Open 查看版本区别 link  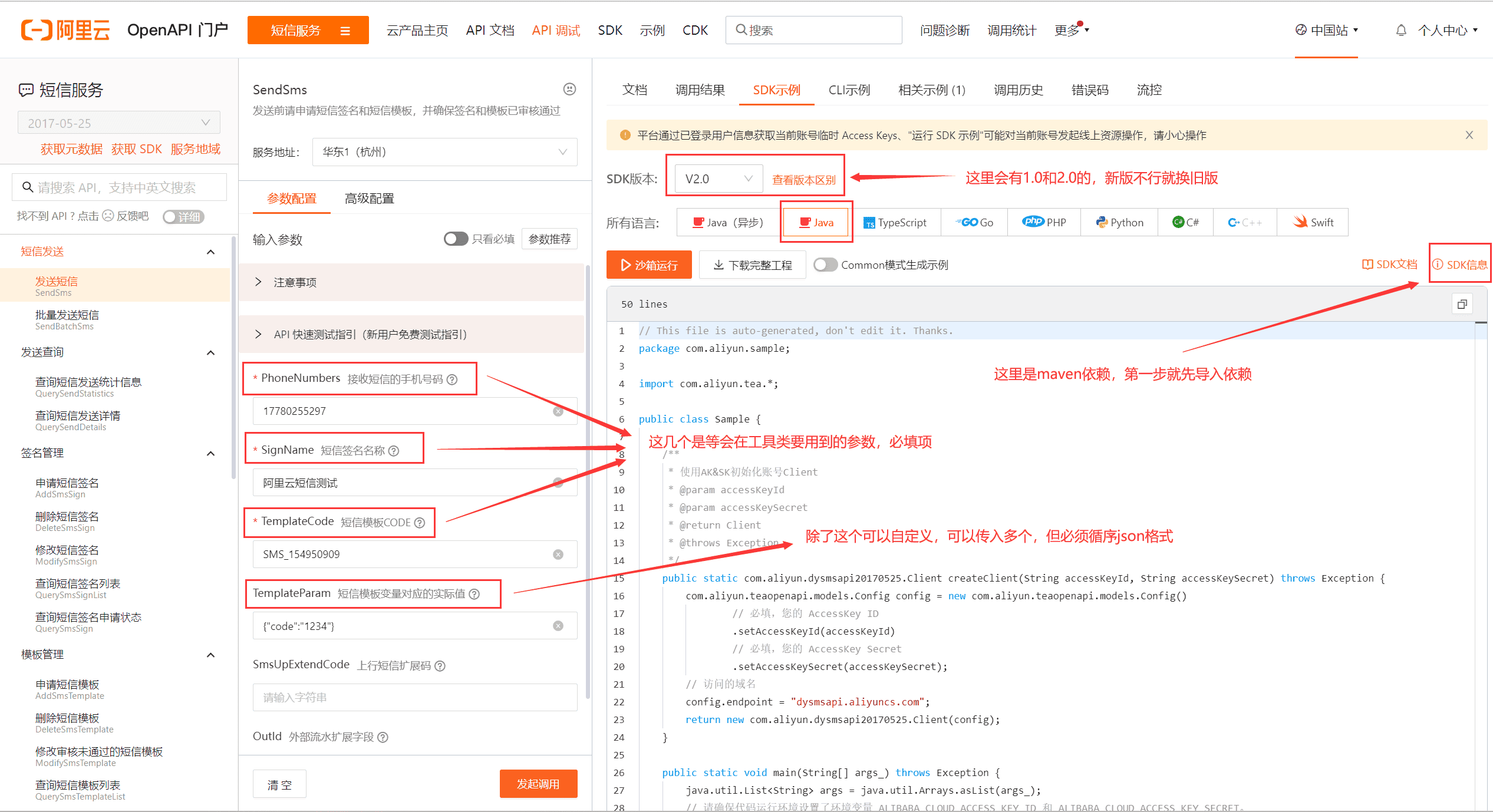[804, 180]
